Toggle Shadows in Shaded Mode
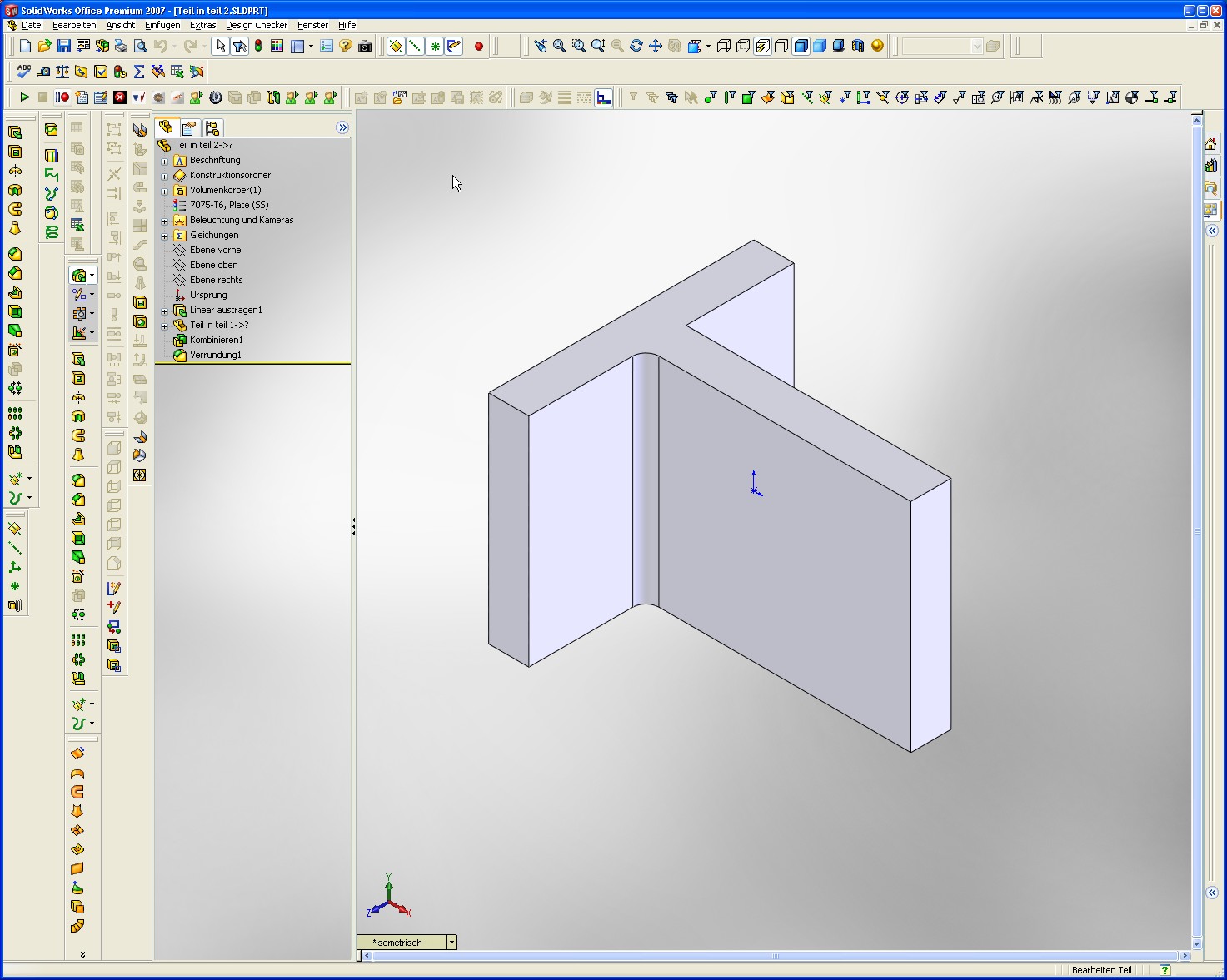This screenshot has height=980, width=1227. pos(839,46)
